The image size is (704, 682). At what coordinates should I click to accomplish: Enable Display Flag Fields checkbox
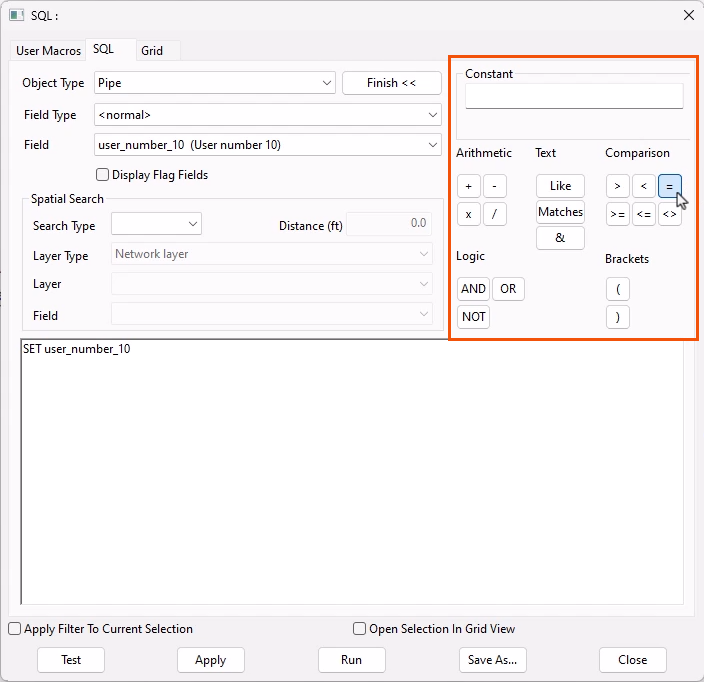coord(102,175)
